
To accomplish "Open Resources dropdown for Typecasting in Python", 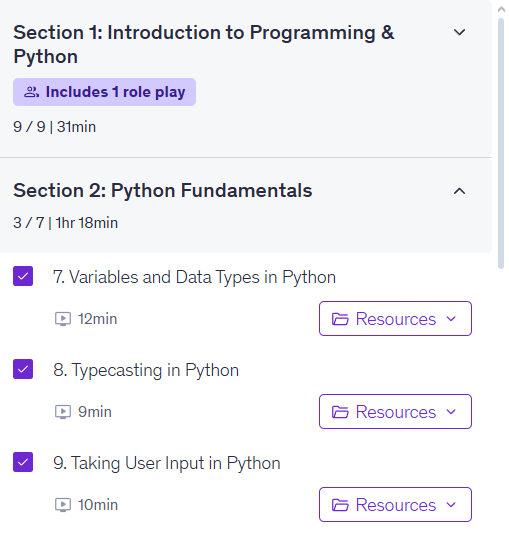I will (x=395, y=412).
